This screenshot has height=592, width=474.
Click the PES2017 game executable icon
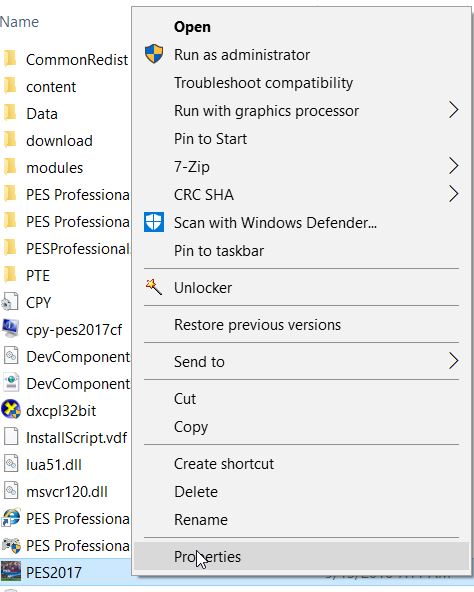pyautogui.click(x=11, y=572)
